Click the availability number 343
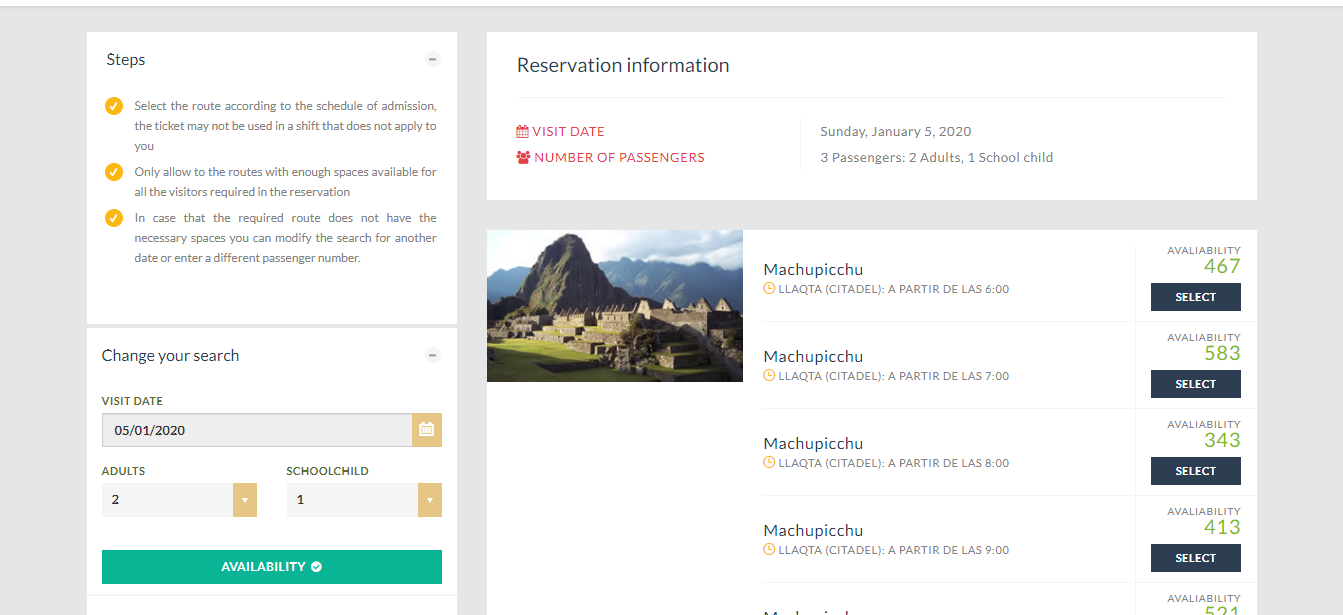This screenshot has width=1343, height=615. [x=1222, y=440]
